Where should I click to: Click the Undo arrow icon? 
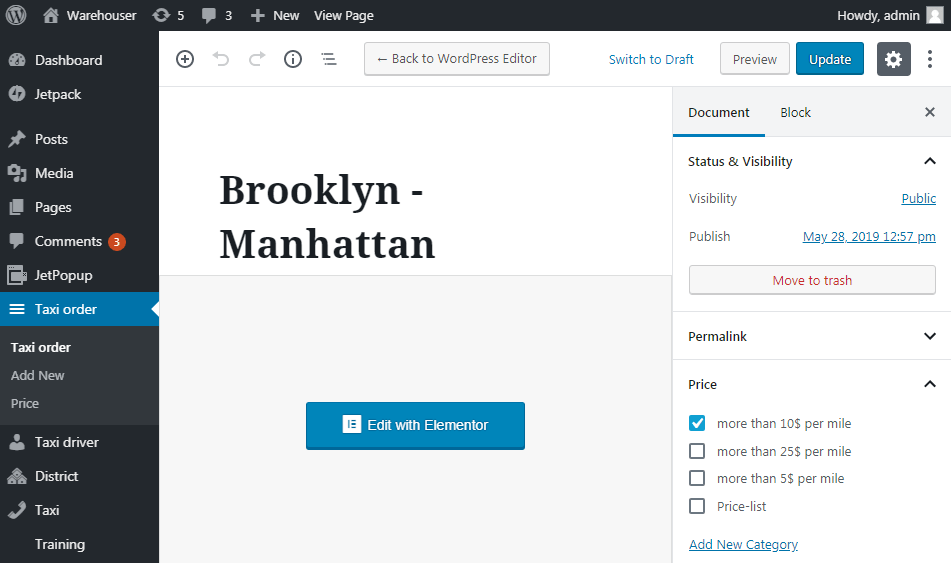tap(221, 59)
